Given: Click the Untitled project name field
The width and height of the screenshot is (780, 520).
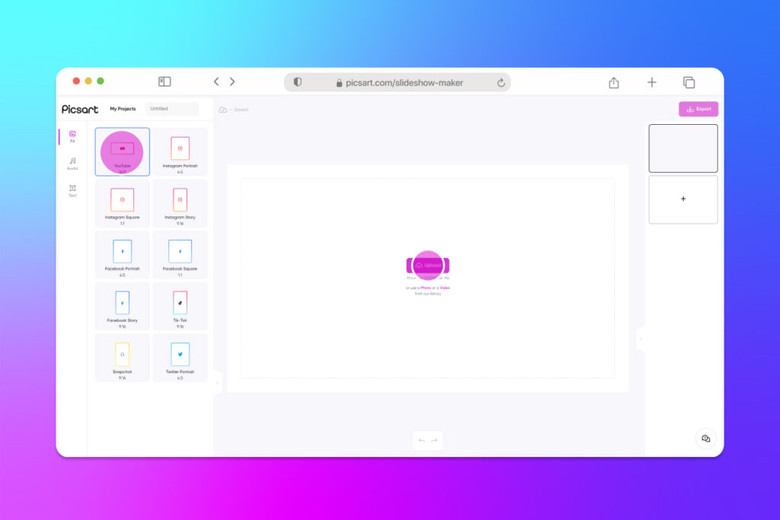Looking at the screenshot, I should [171, 109].
